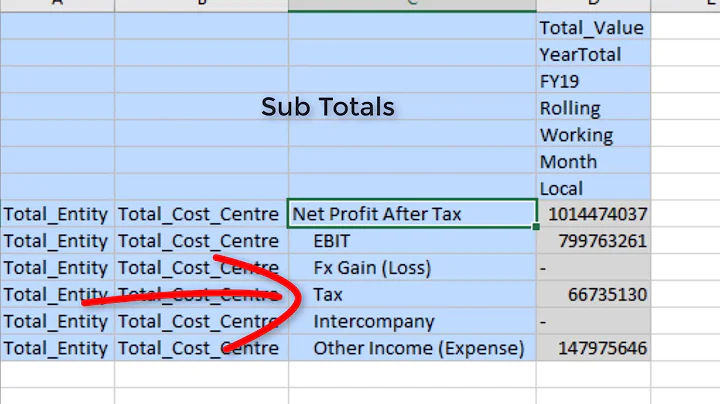Select Total_Entity in Fx Gain (Loss) row
Screen dimensions: 720x404
click(x=57, y=267)
